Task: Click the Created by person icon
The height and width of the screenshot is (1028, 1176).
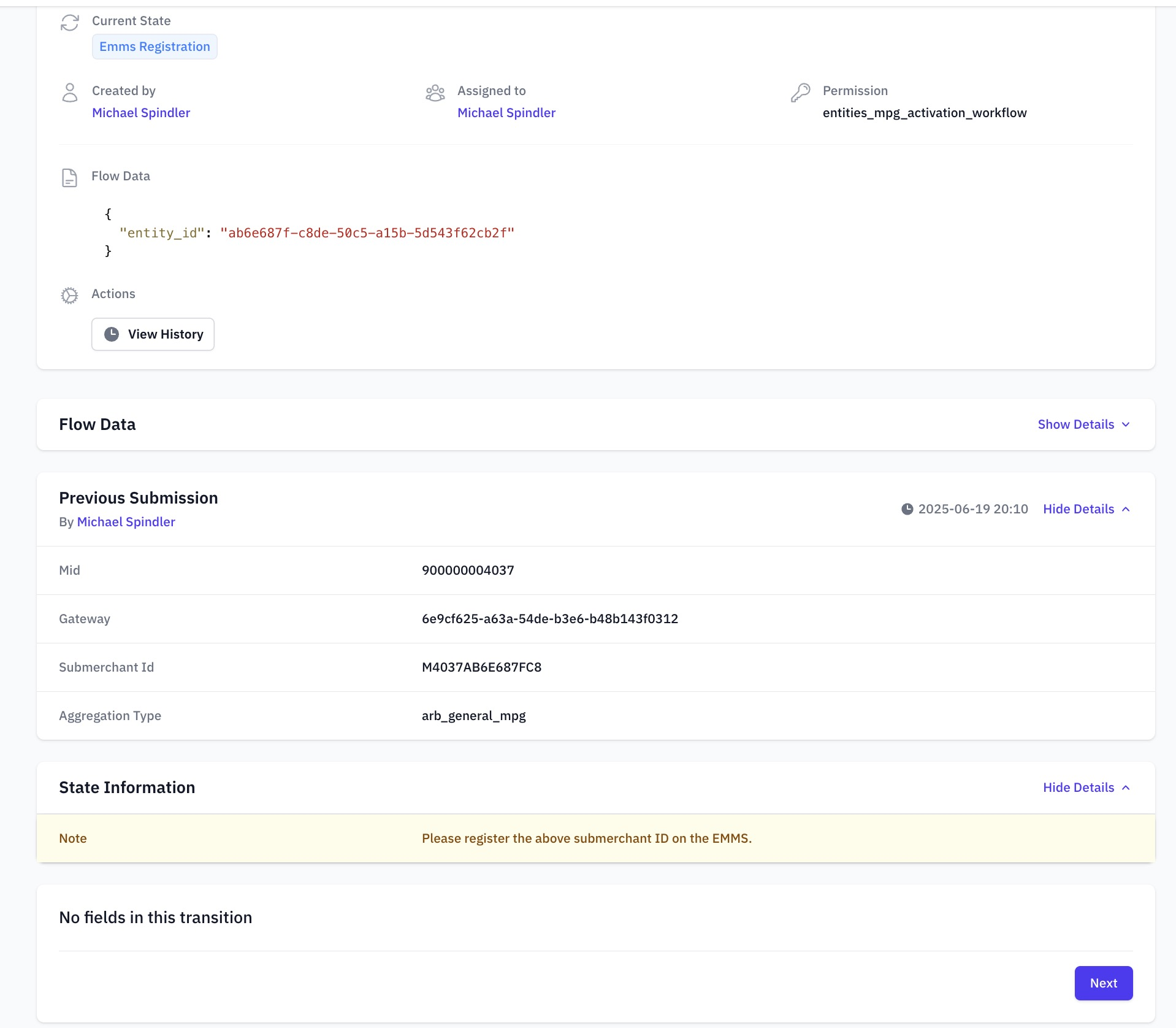Action: point(70,93)
